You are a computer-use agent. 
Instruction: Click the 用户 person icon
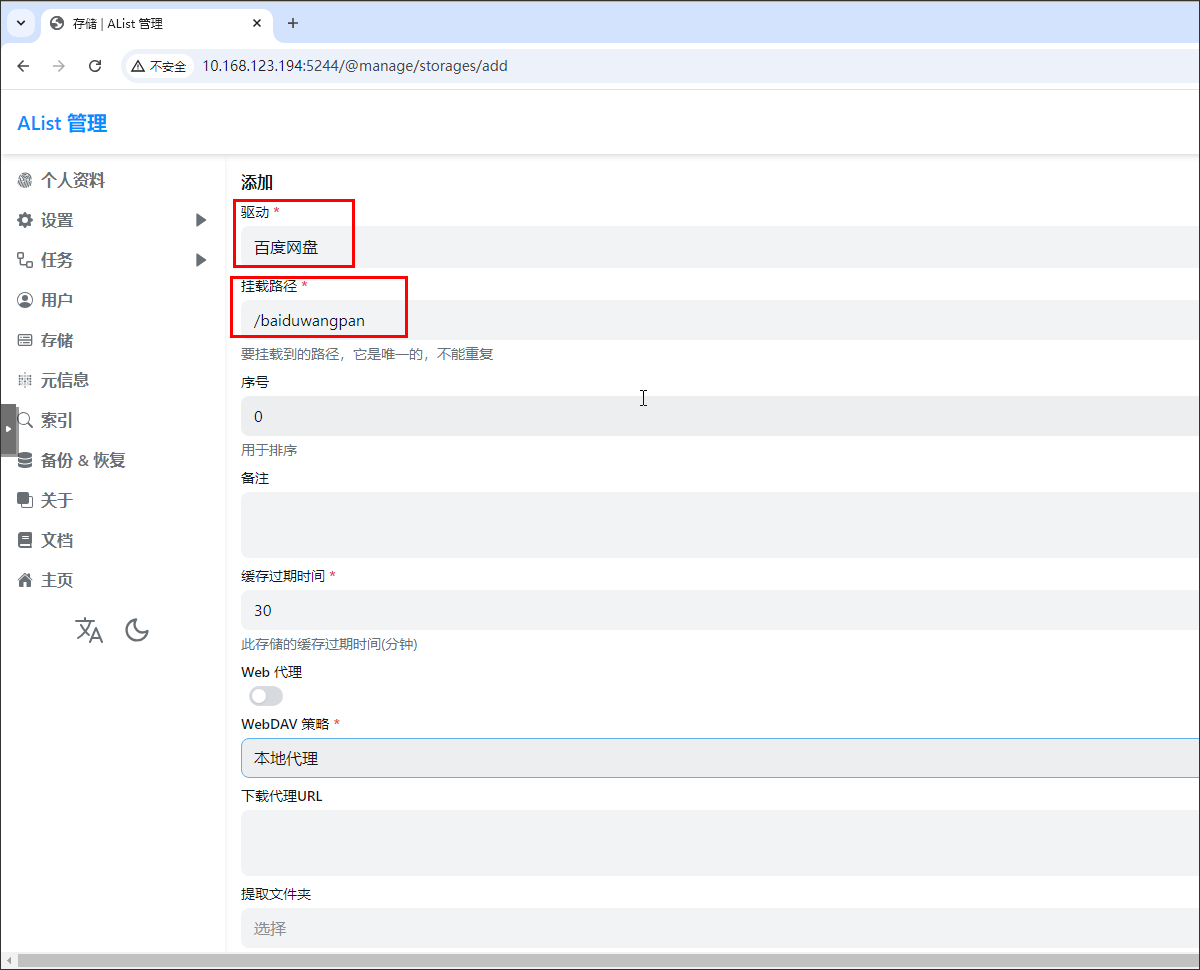coord(25,301)
